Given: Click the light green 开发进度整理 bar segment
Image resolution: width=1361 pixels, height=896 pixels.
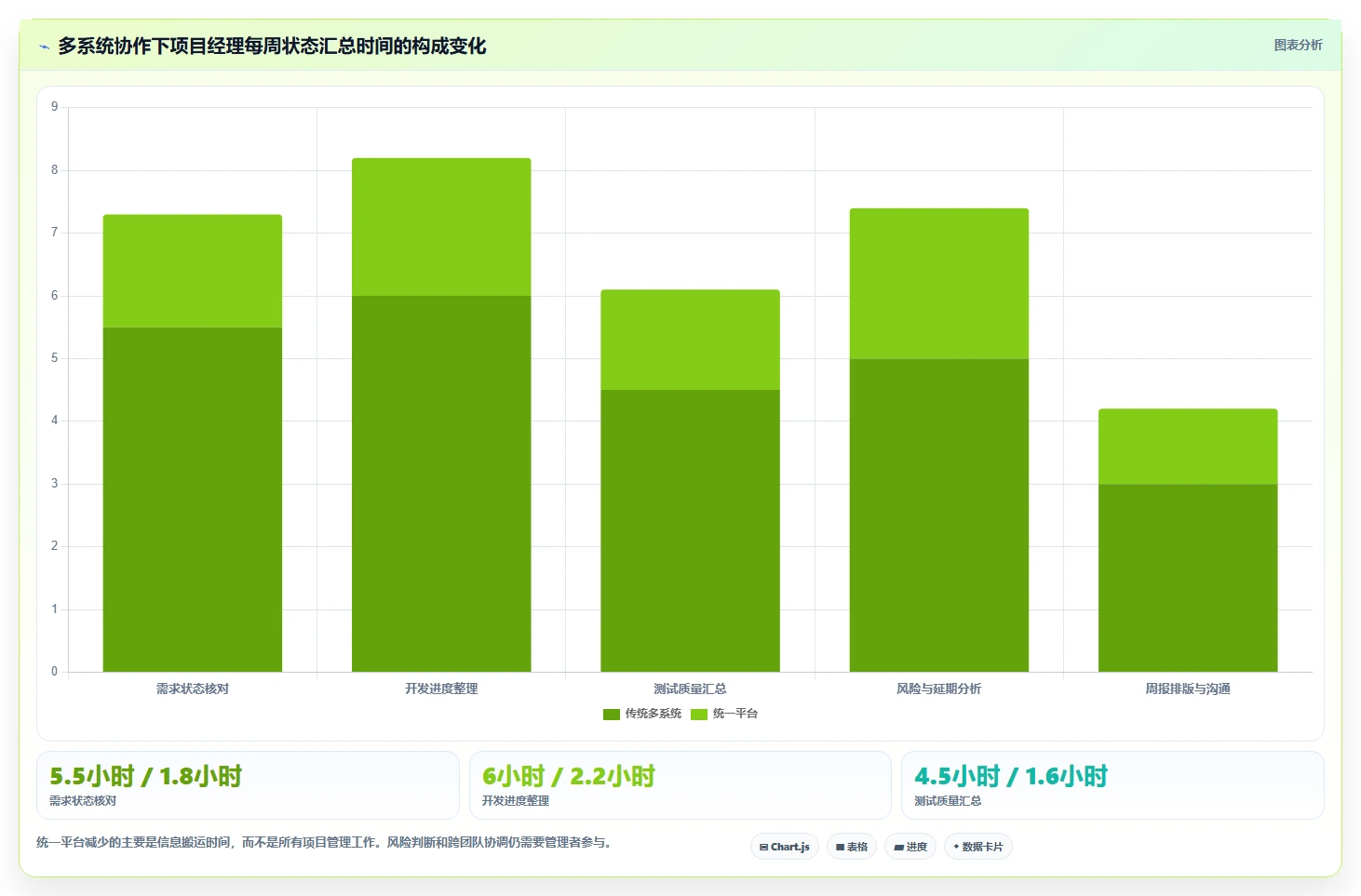Looking at the screenshot, I should pos(441,227).
